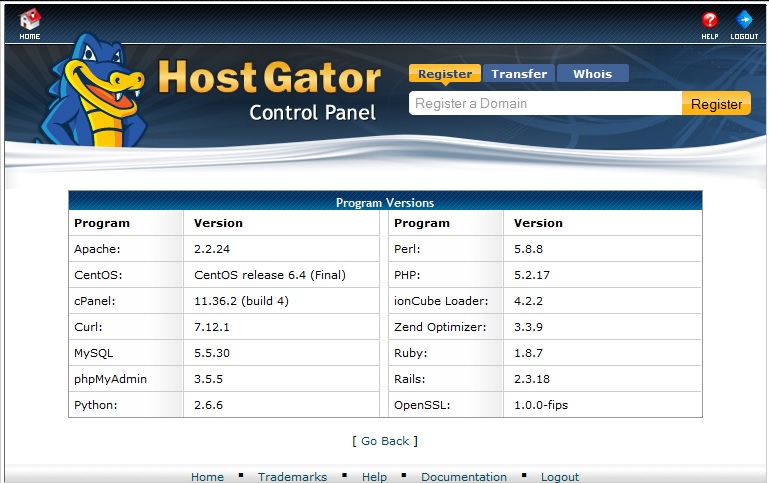The width and height of the screenshot is (769, 483).
Task: Click the Register a Domain input field
Action: [545, 103]
